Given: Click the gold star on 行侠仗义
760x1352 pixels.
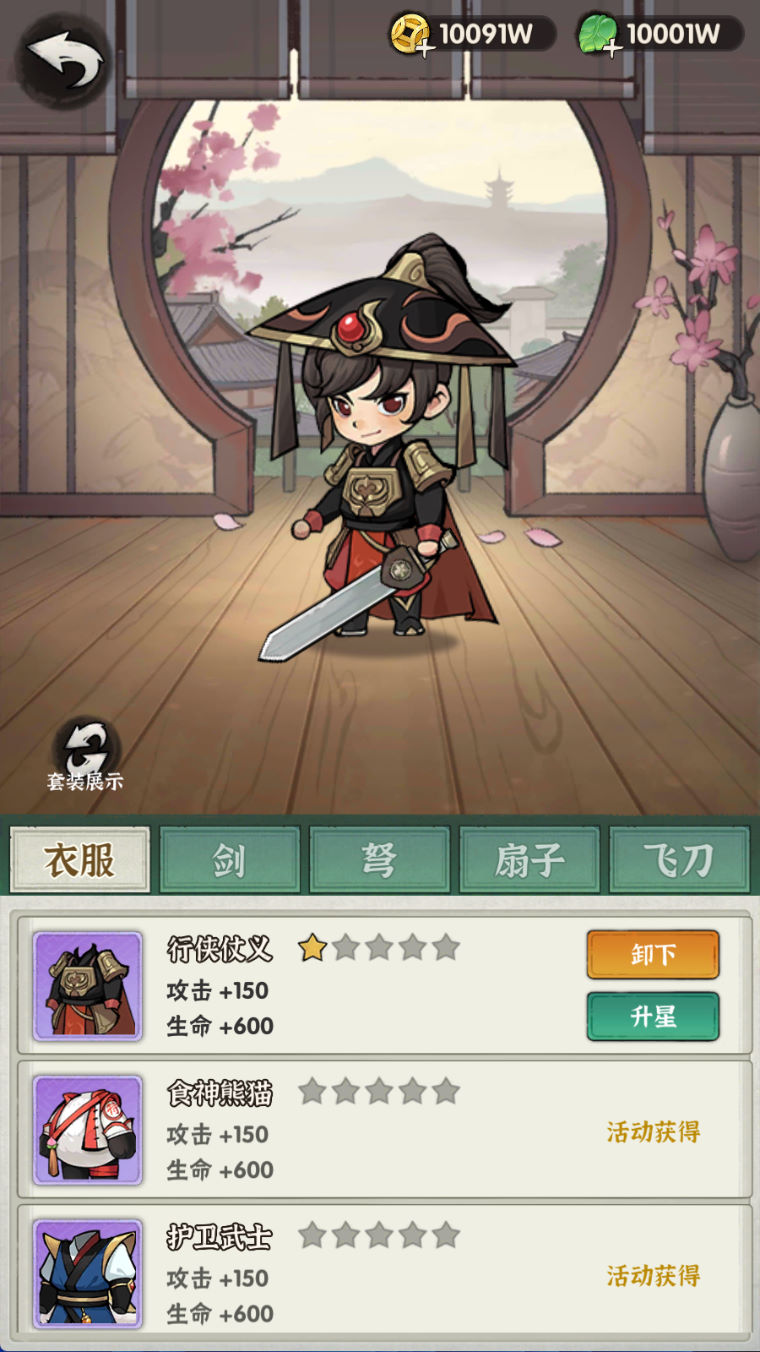Looking at the screenshot, I should pyautogui.click(x=313, y=947).
